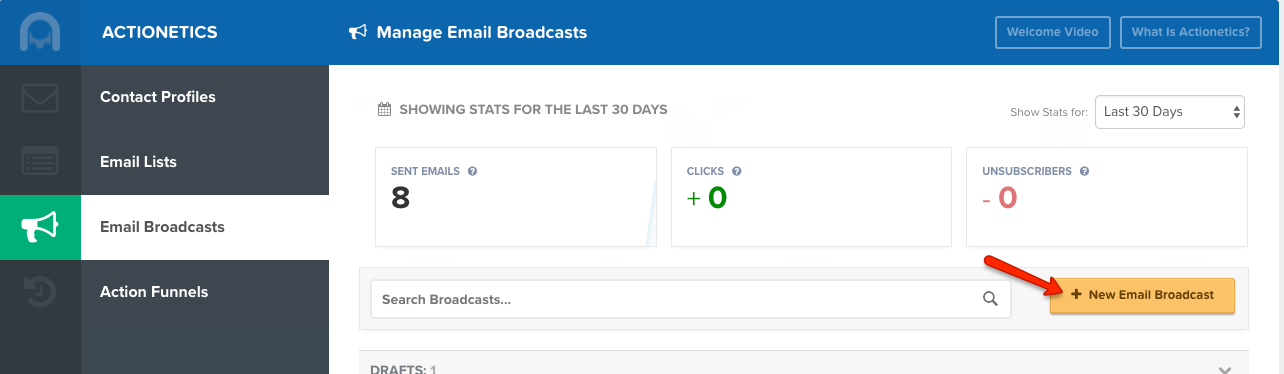This screenshot has height=374, width=1284.
Task: Open Email Lists menu item
Action: click(138, 162)
